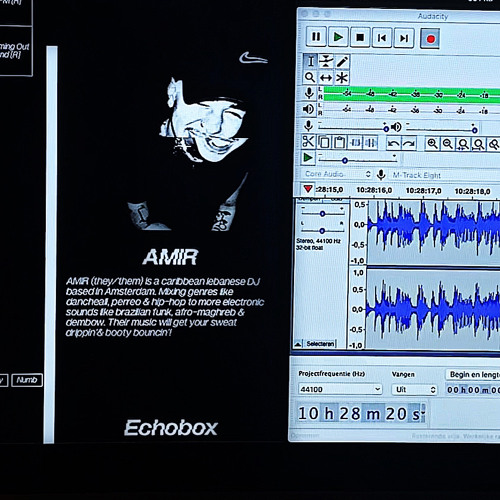500x500 pixels.
Task: Click the Numb button in the left panel
Action: click(27, 380)
